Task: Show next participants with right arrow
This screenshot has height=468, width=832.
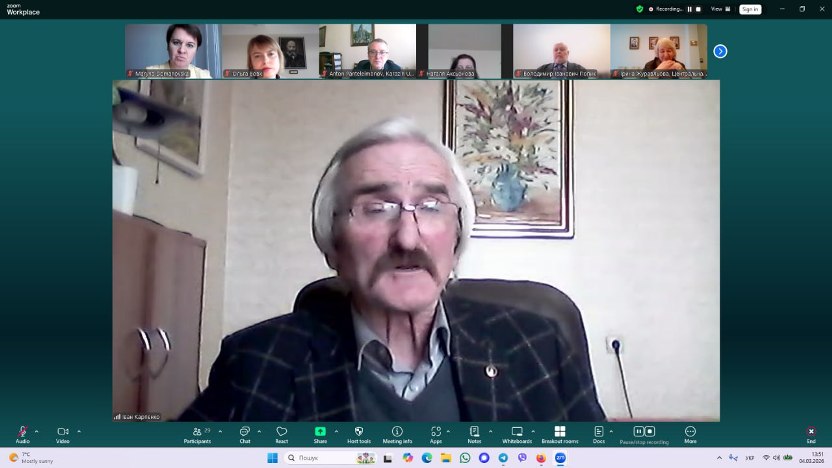Action: pyautogui.click(x=720, y=51)
